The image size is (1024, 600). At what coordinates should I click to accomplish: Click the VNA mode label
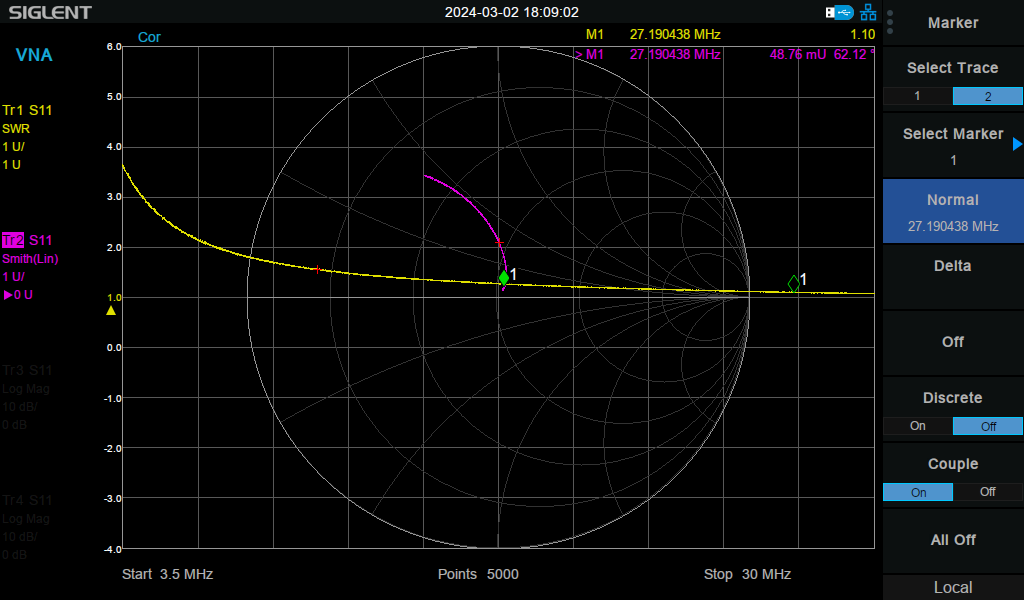(x=34, y=55)
